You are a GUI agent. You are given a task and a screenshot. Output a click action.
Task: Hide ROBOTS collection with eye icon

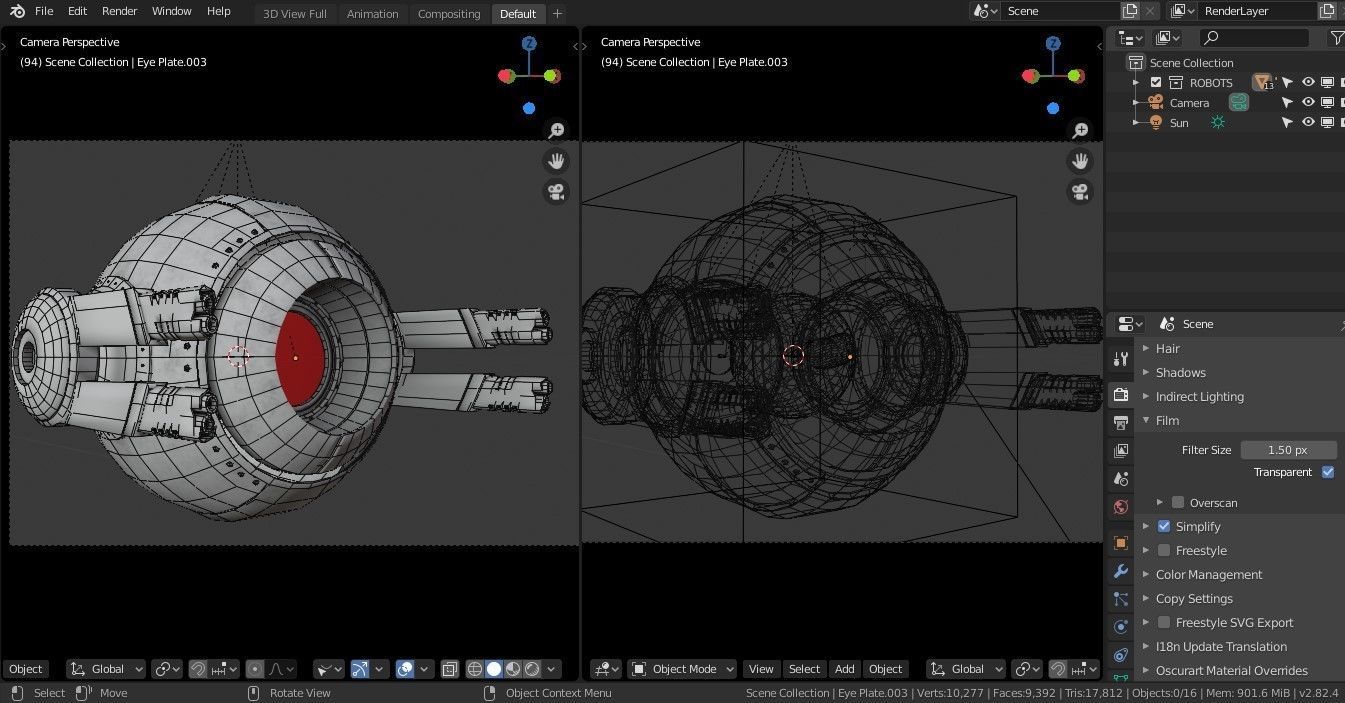[x=1308, y=83]
